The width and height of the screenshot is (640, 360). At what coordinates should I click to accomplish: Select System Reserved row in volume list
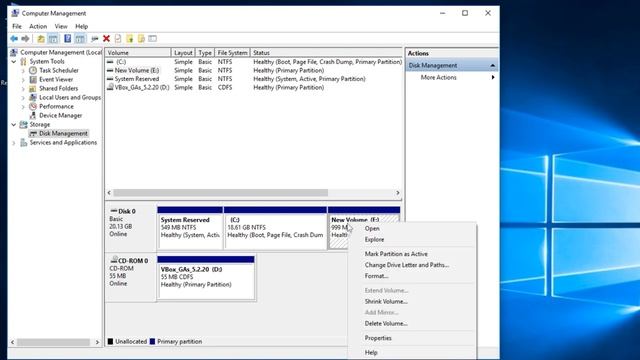point(136,79)
